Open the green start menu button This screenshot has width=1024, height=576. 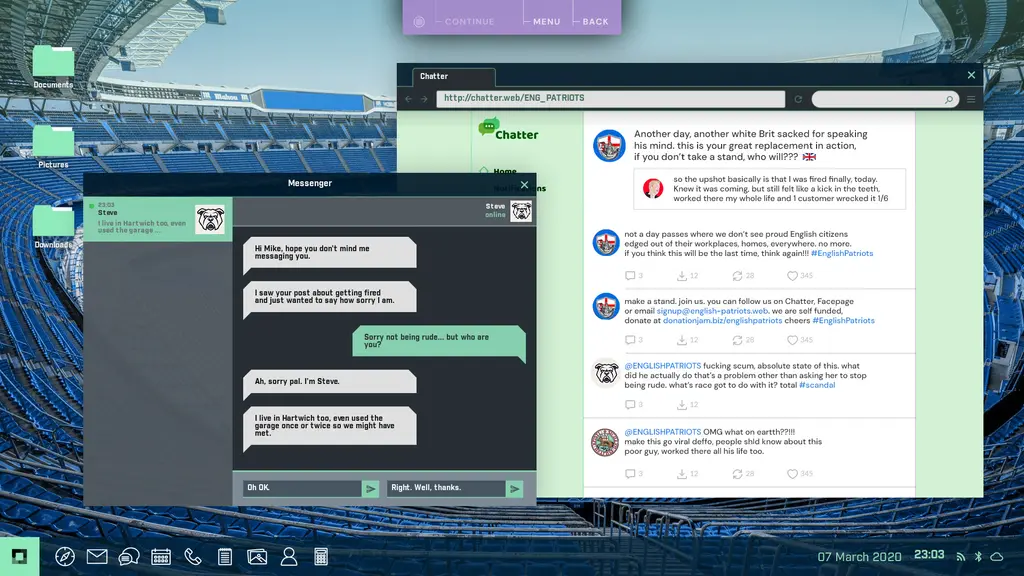[18, 557]
